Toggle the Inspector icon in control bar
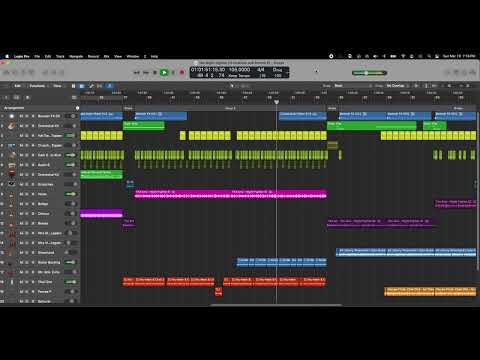The image size is (480, 360). pyautogui.click(x=15, y=72)
